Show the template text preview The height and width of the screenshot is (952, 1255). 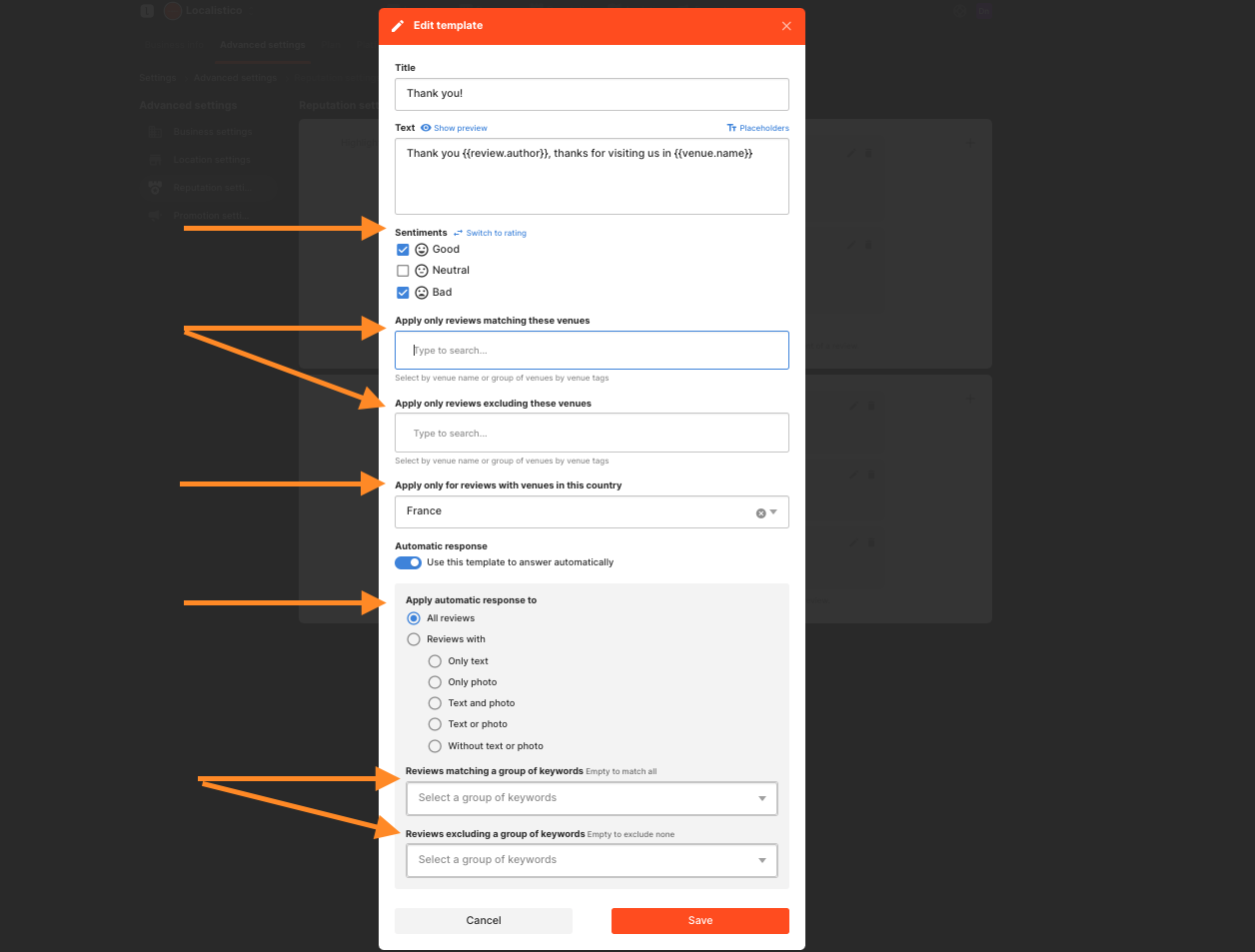click(x=455, y=128)
